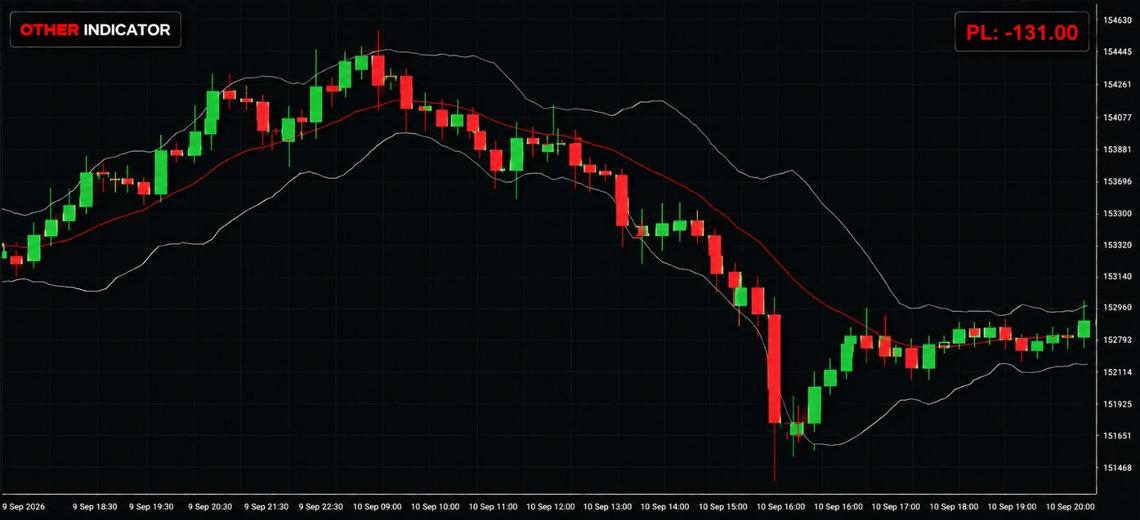Click the 10 Sep 18:00 time label
This screenshot has width=1140, height=520.
(x=954, y=506)
